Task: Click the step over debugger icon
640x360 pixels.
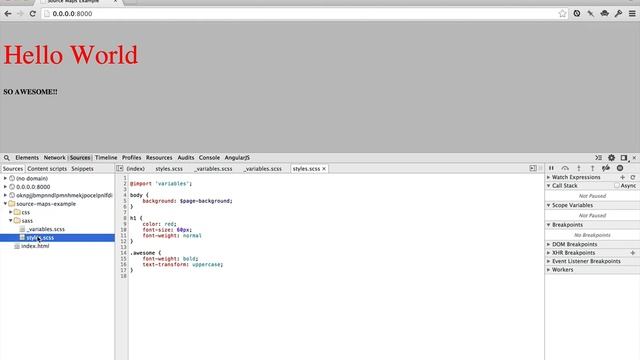Action: [565, 168]
